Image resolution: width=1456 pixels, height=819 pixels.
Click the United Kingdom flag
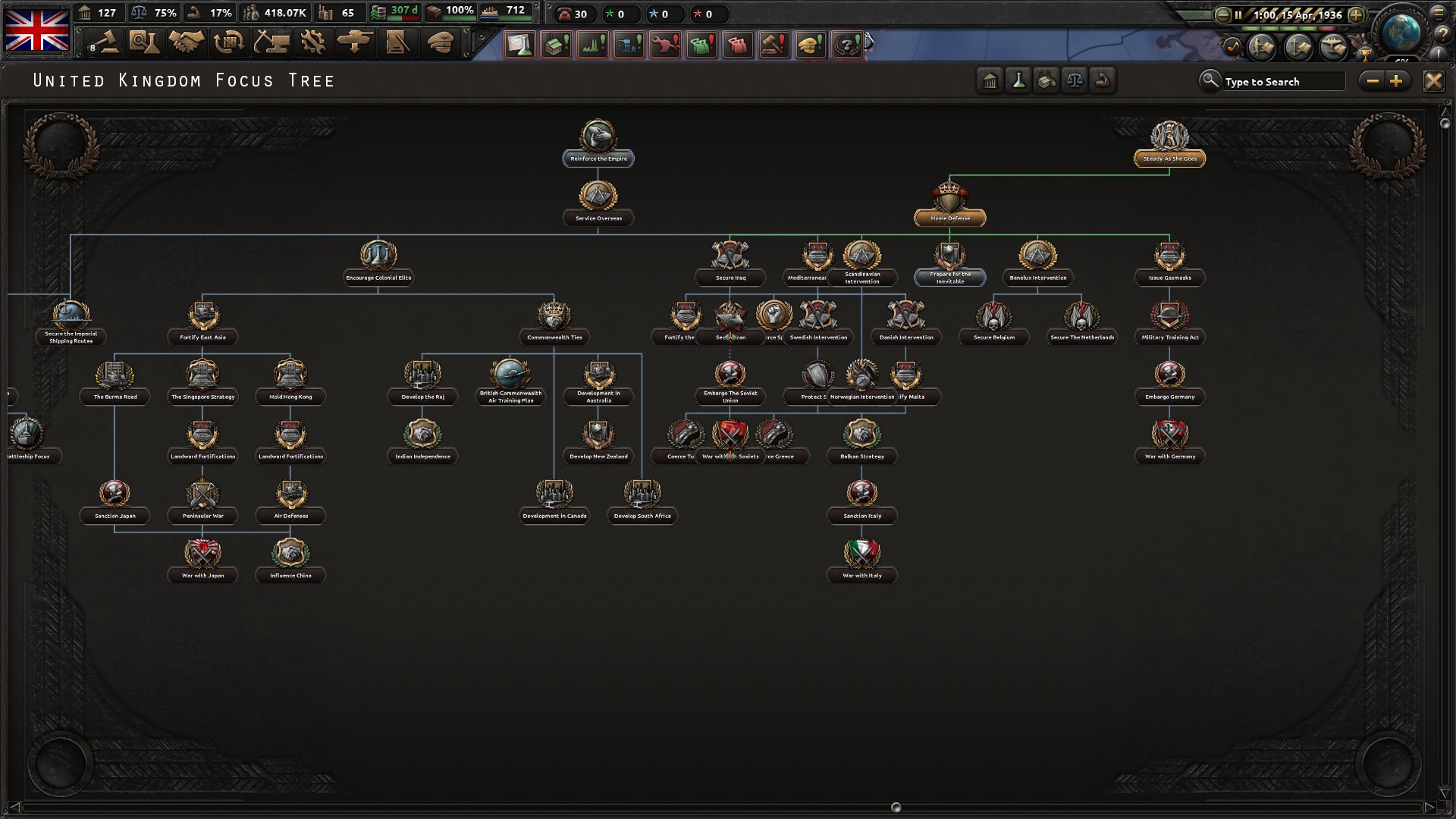[x=37, y=29]
